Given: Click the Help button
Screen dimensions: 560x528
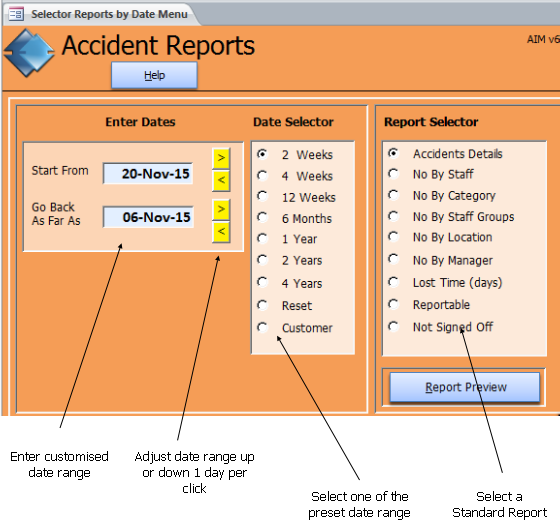Looking at the screenshot, I should tap(154, 75).
